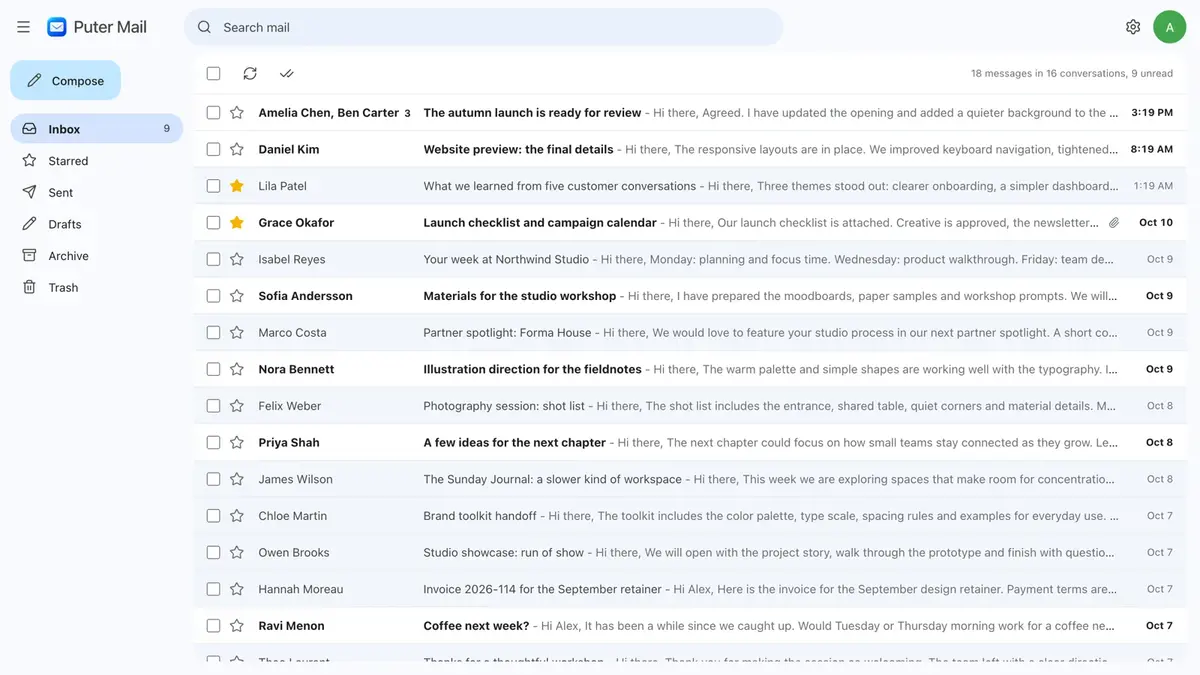
Task: Open 'Your week at Northwind Studio' email
Action: click(690, 259)
